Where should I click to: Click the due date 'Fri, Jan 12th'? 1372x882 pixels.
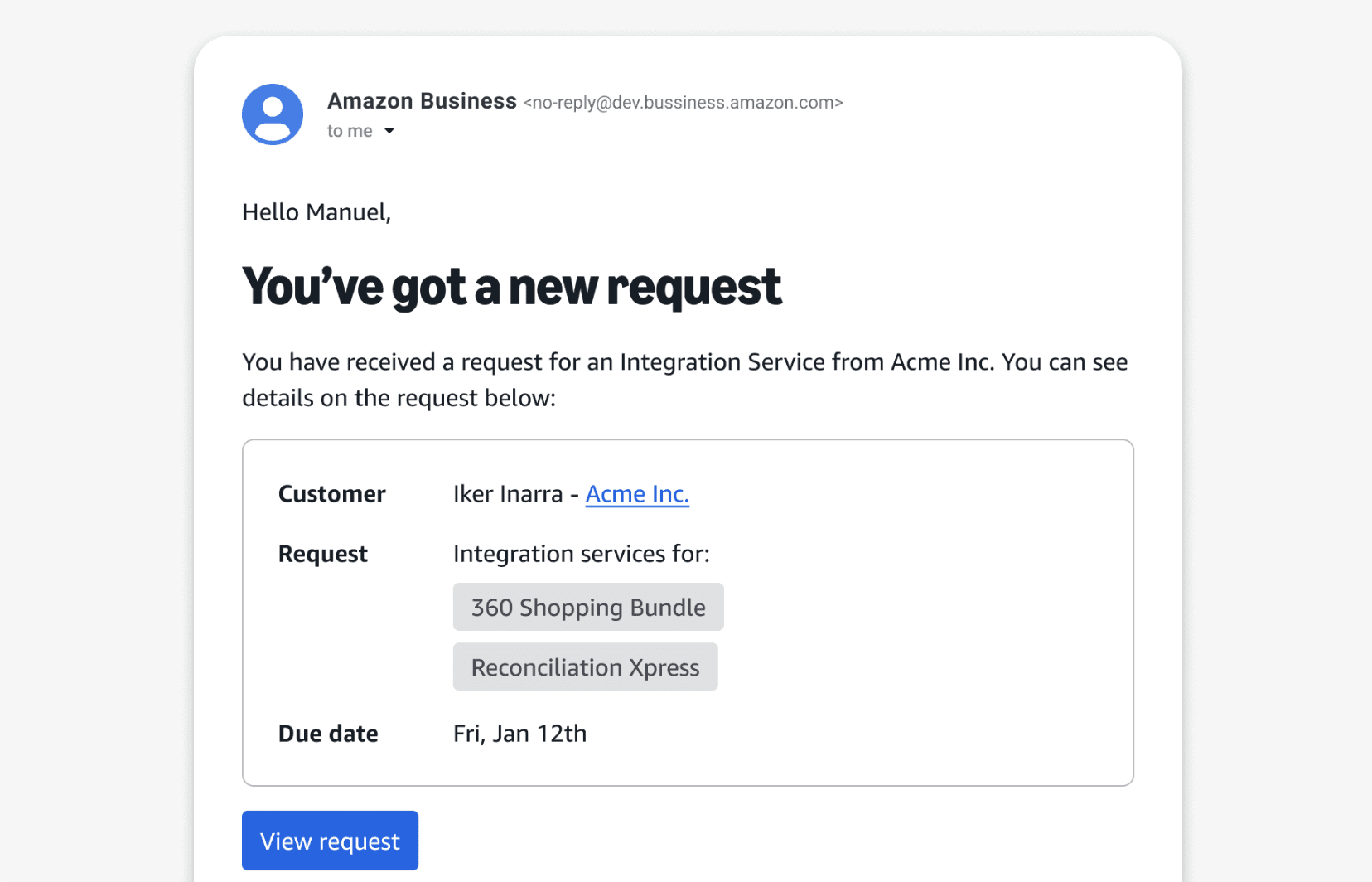[x=519, y=734]
